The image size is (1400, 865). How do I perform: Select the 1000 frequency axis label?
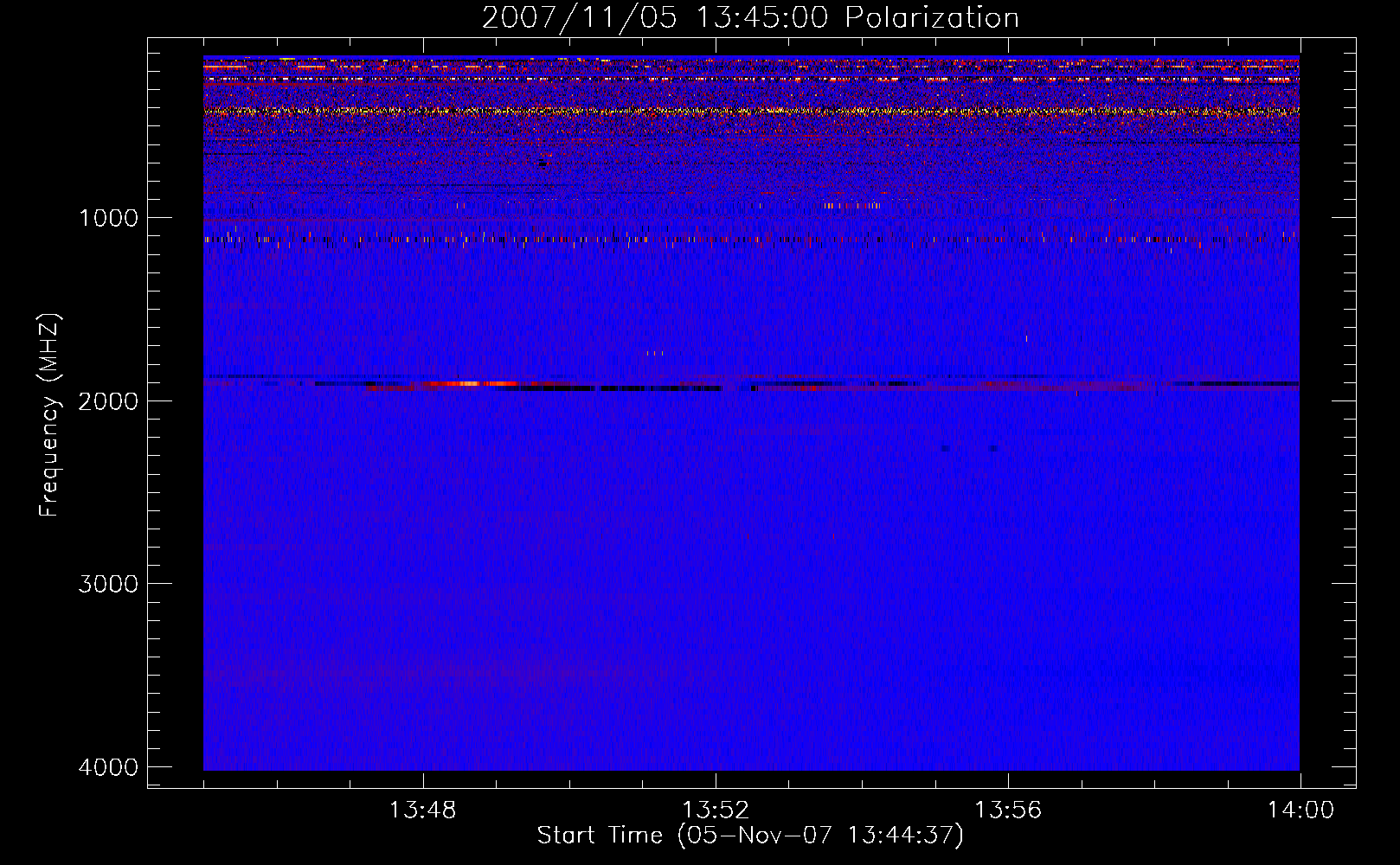click(x=108, y=218)
